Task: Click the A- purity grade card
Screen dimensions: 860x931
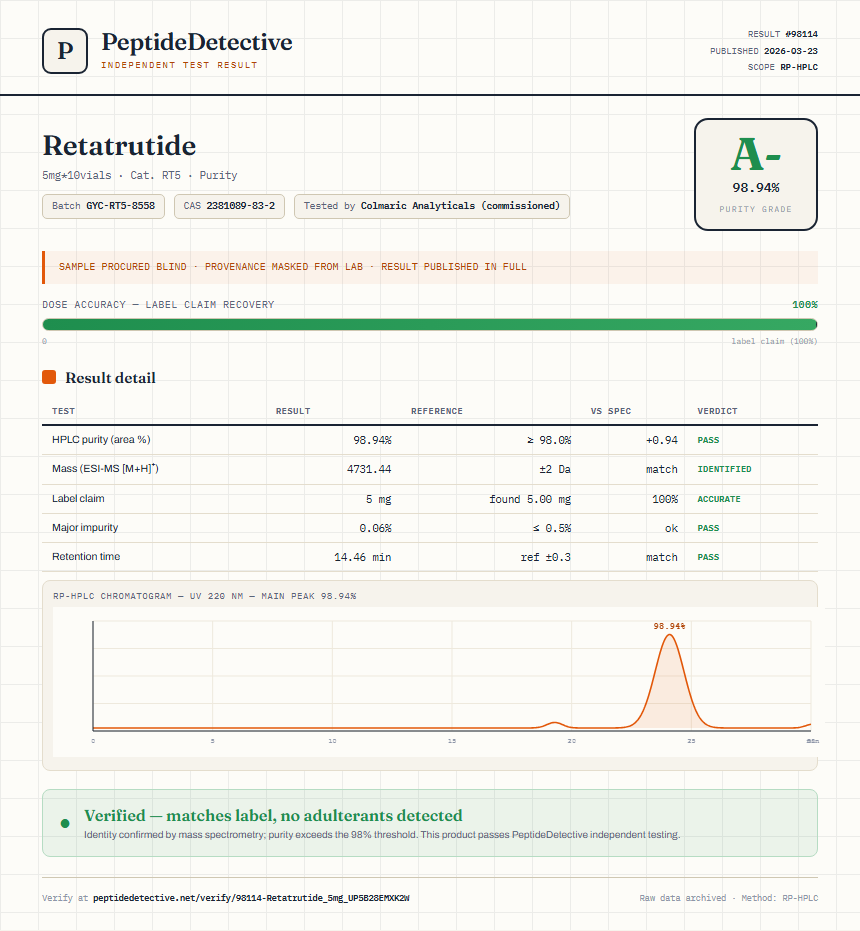Action: coord(755,175)
